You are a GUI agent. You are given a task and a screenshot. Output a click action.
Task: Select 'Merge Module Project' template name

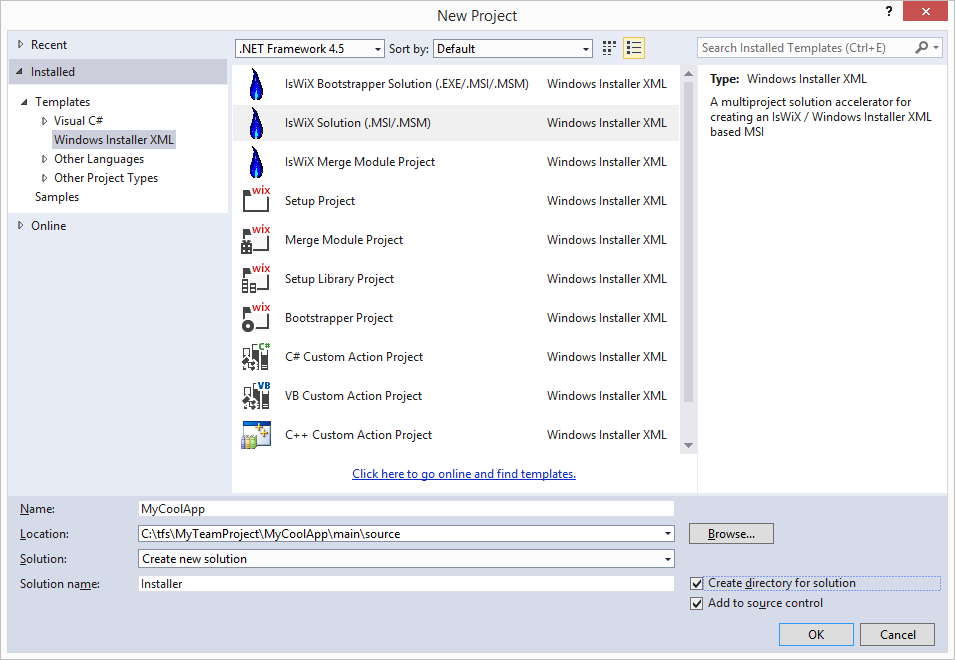coord(344,240)
